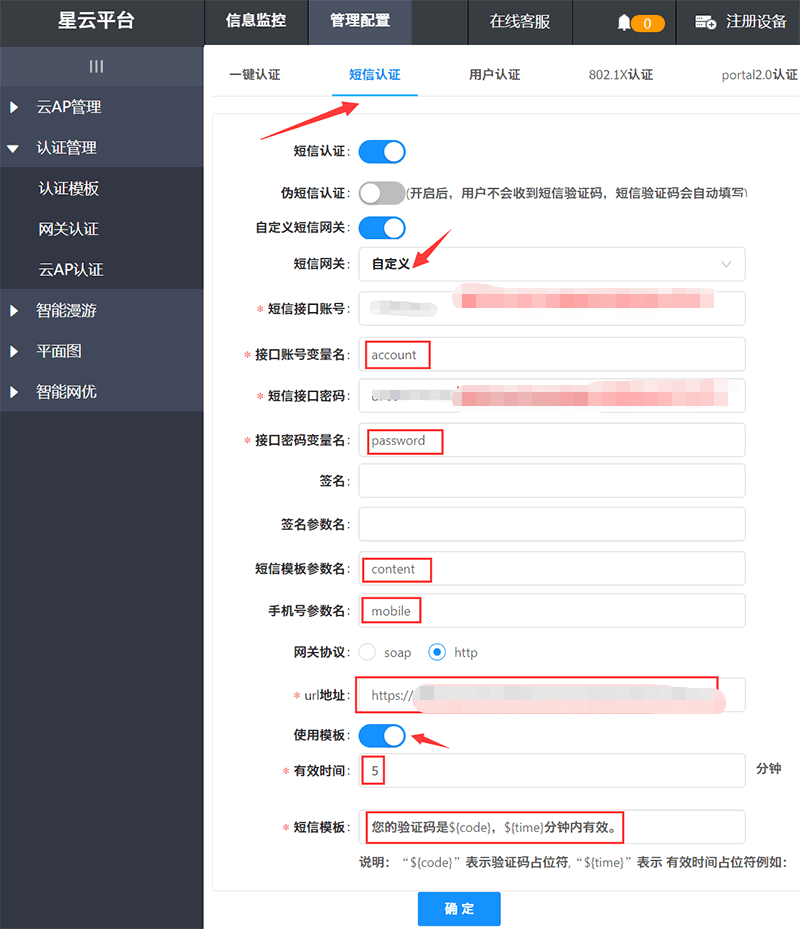The height and width of the screenshot is (929, 800).
Task: Select the soap radio button
Action: pos(367,651)
